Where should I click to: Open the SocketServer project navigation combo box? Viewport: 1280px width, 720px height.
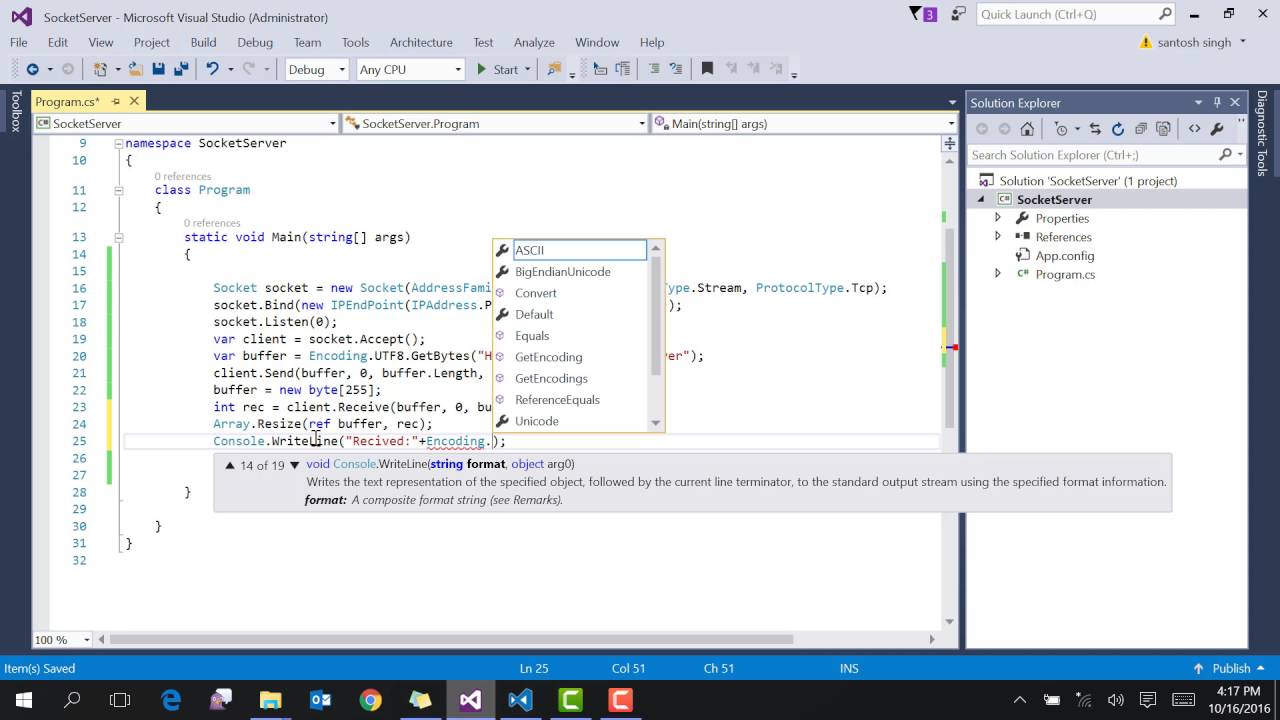click(186, 123)
